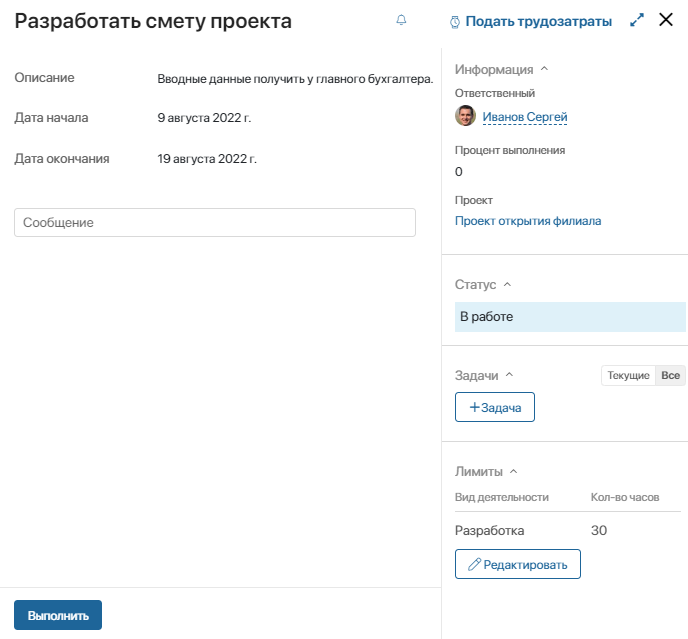The image size is (688, 639).
Task: Click the plus icon on the Задача button
Action: [x=474, y=407]
